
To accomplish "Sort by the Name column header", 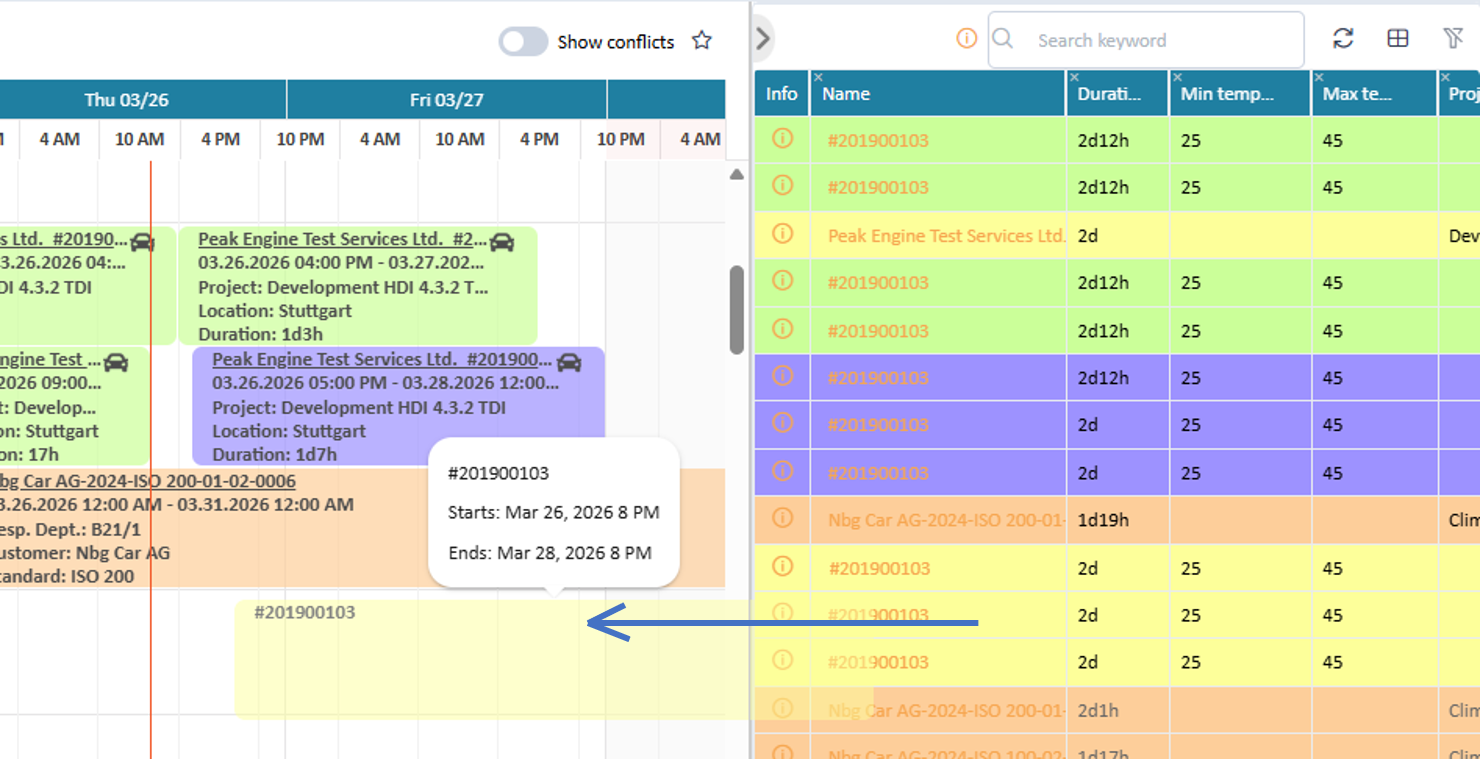I will coord(846,94).
